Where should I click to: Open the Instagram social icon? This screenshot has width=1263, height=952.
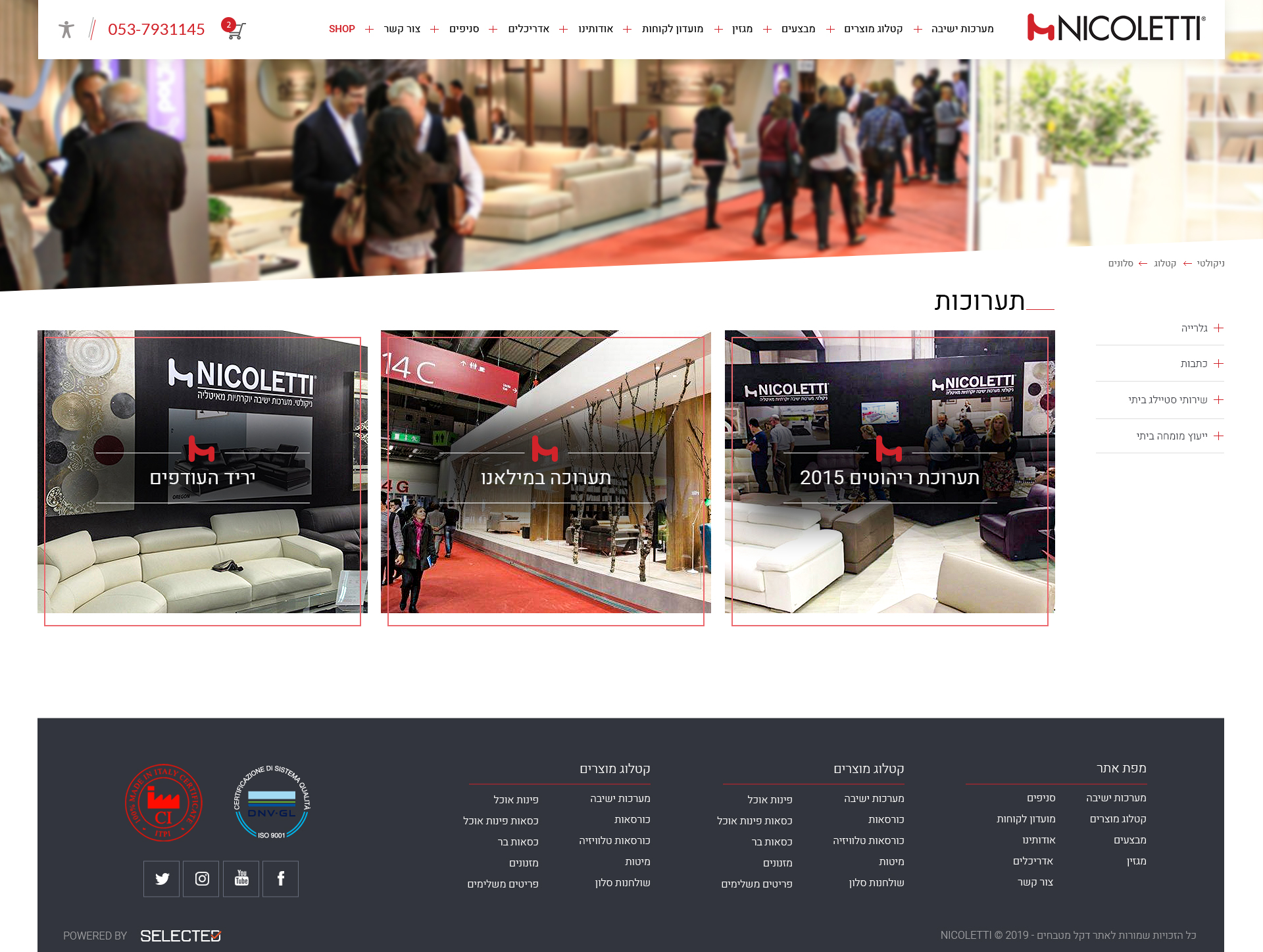click(x=201, y=879)
